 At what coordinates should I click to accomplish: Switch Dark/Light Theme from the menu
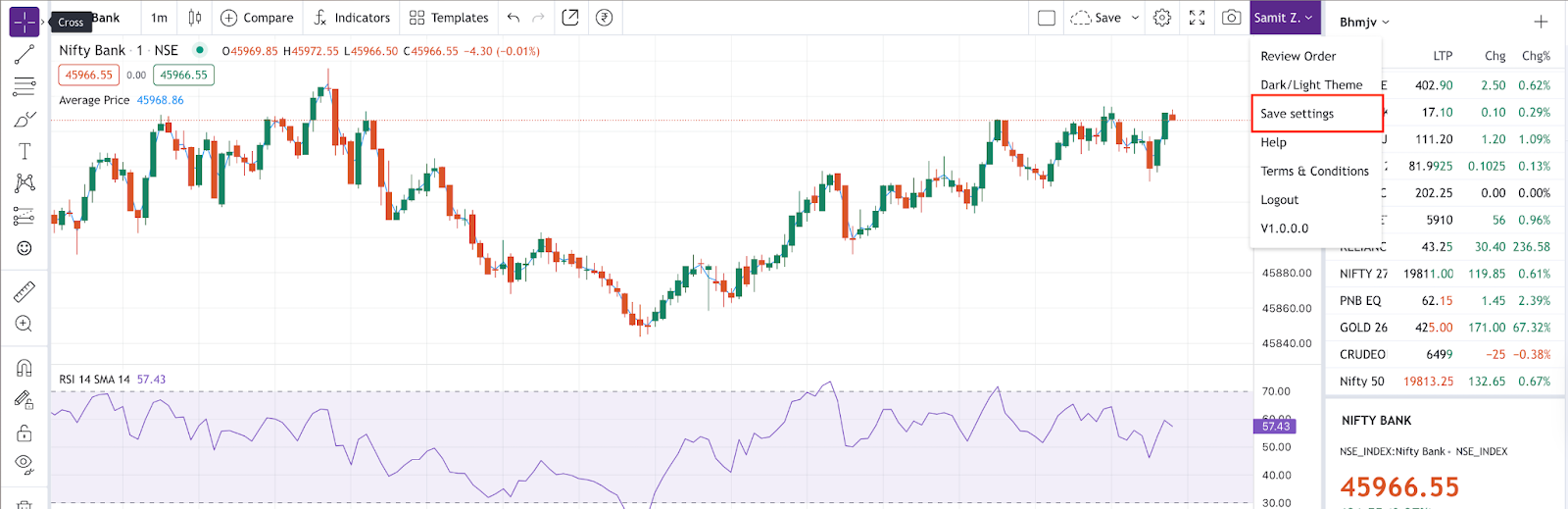click(1311, 85)
